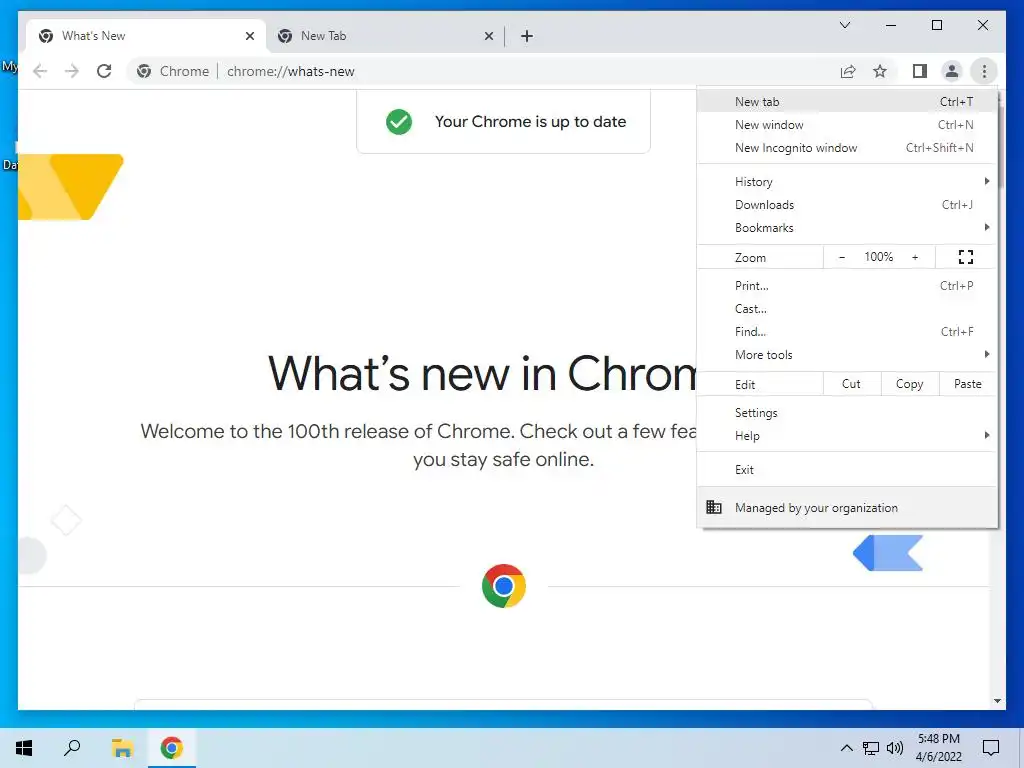Image resolution: width=1024 pixels, height=768 pixels.
Task: Switch to the New Tab tab
Action: 385,36
